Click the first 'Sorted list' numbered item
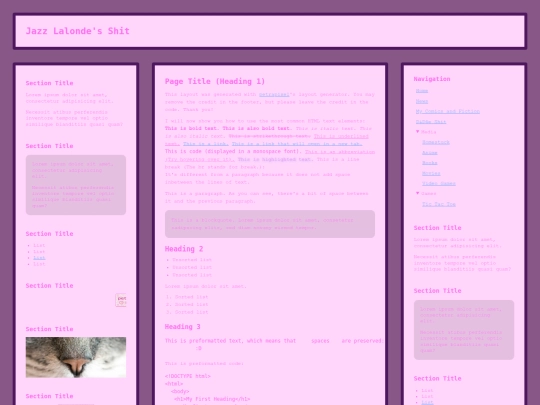 [x=191, y=297]
